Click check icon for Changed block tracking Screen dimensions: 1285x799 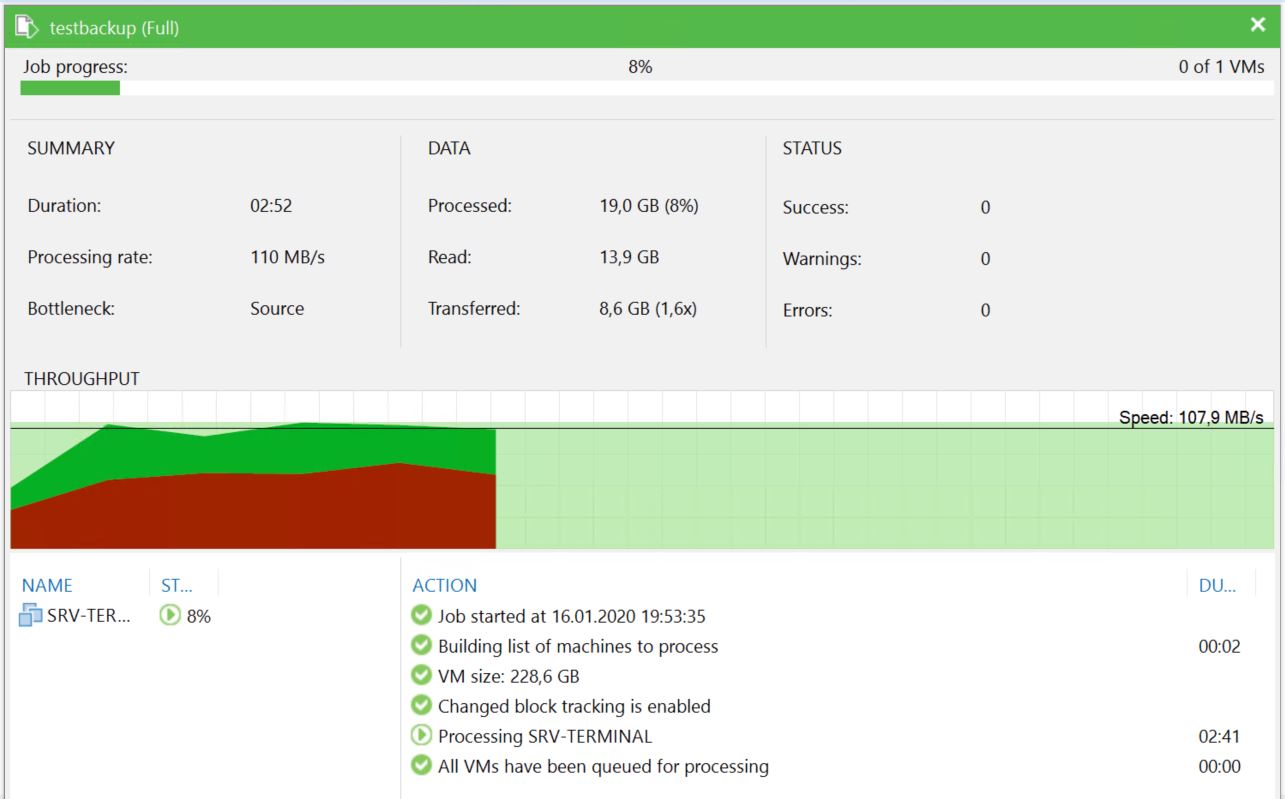pyautogui.click(x=422, y=706)
